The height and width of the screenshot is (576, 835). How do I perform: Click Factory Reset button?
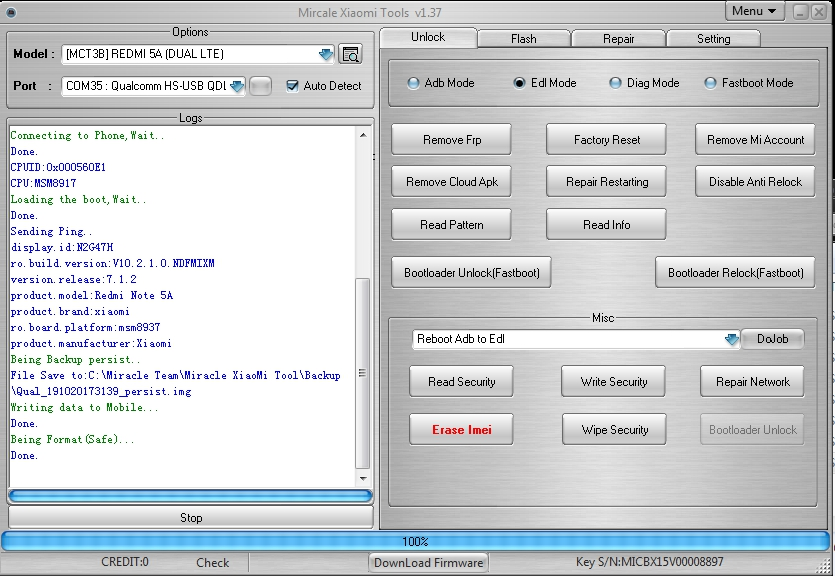[x=607, y=139]
